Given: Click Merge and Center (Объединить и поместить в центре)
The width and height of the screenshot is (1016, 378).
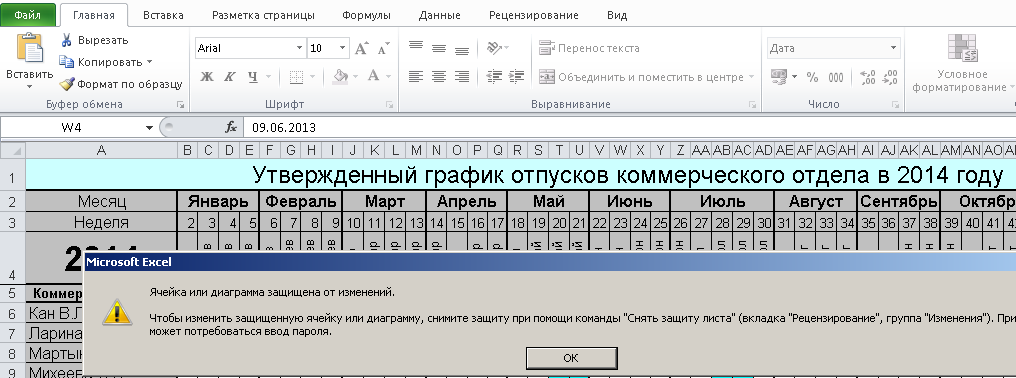Looking at the screenshot, I should coord(641,77).
